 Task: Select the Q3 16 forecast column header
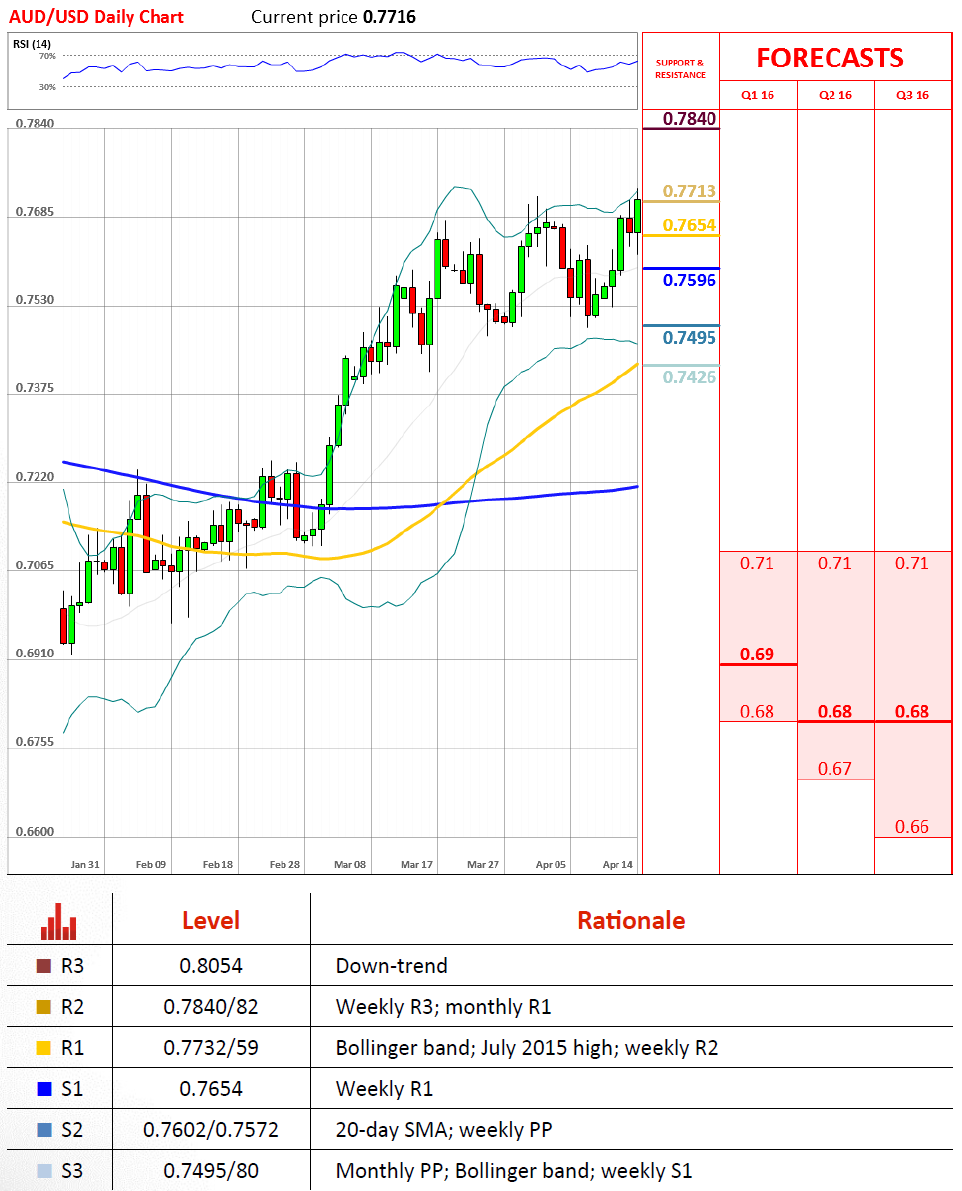[x=912, y=95]
